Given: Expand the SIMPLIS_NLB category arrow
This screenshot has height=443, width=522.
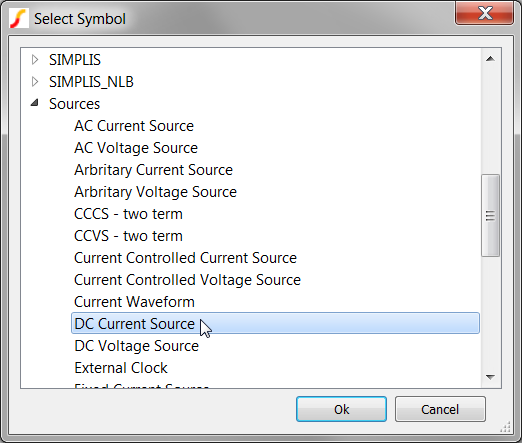Looking at the screenshot, I should pos(35,82).
